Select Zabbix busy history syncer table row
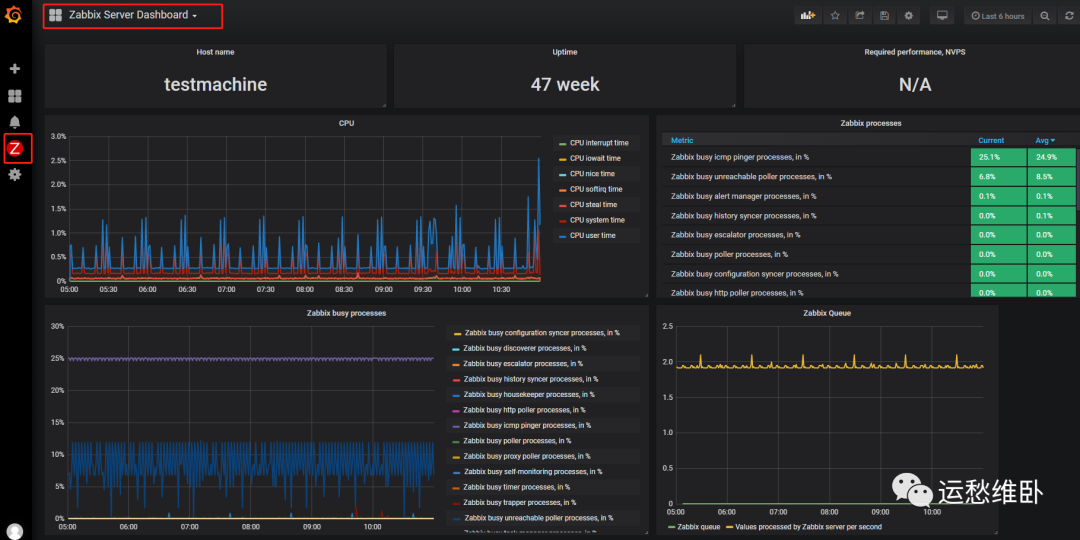The height and width of the screenshot is (540, 1080). (x=869, y=216)
